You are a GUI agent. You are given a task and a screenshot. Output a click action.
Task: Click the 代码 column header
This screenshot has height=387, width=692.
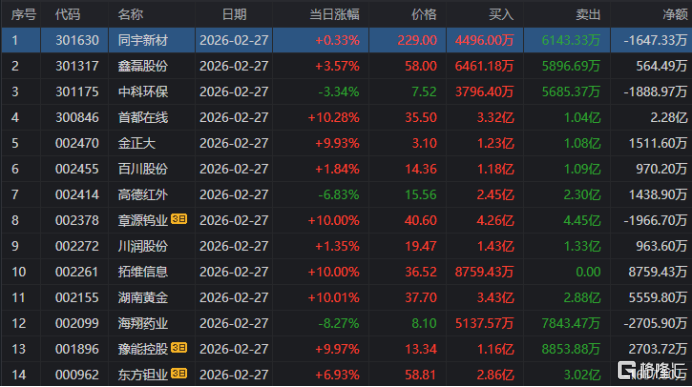[x=68, y=15]
